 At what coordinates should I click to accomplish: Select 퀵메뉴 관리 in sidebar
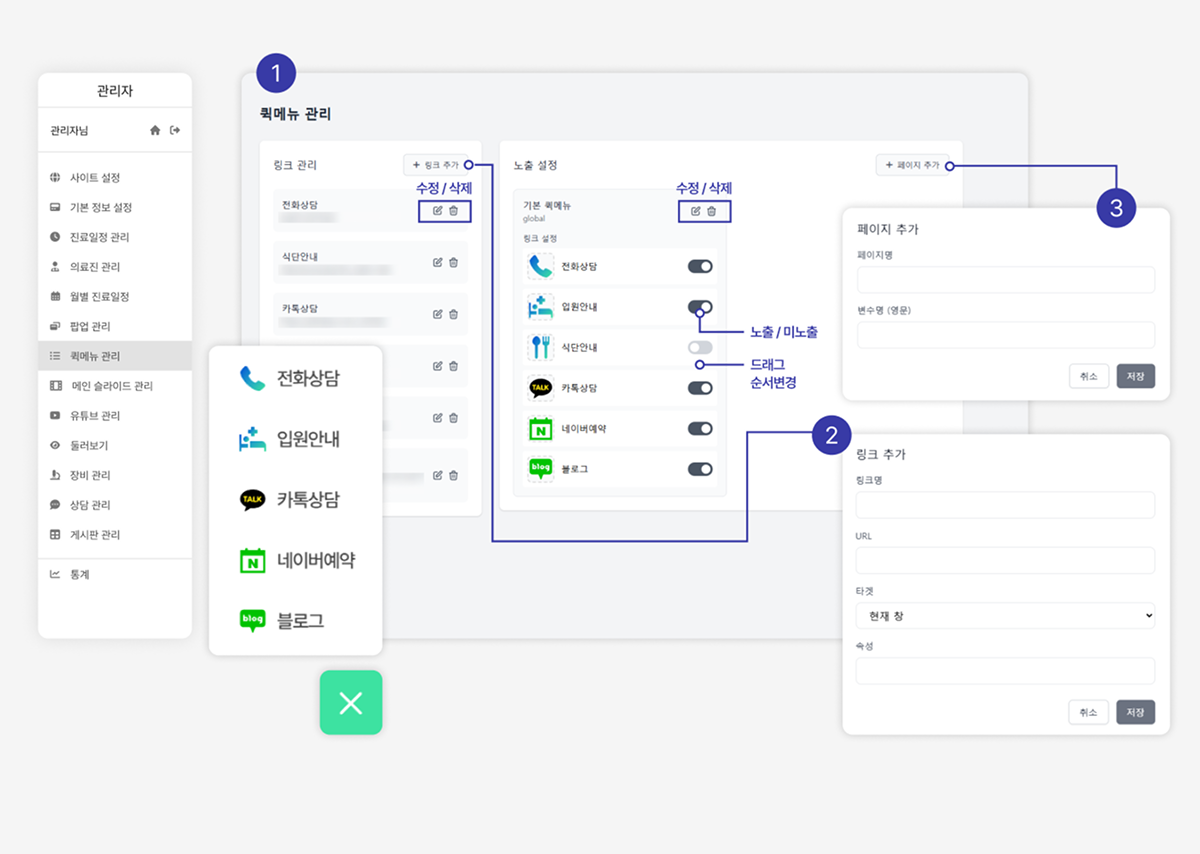(115, 356)
